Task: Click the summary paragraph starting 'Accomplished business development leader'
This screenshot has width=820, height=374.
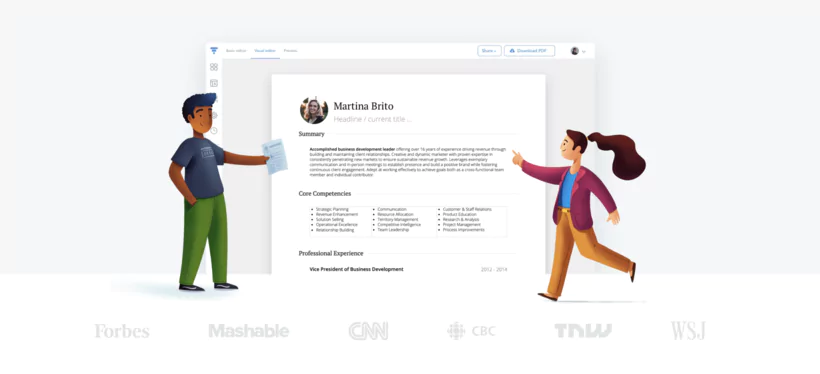Action: pos(408,162)
